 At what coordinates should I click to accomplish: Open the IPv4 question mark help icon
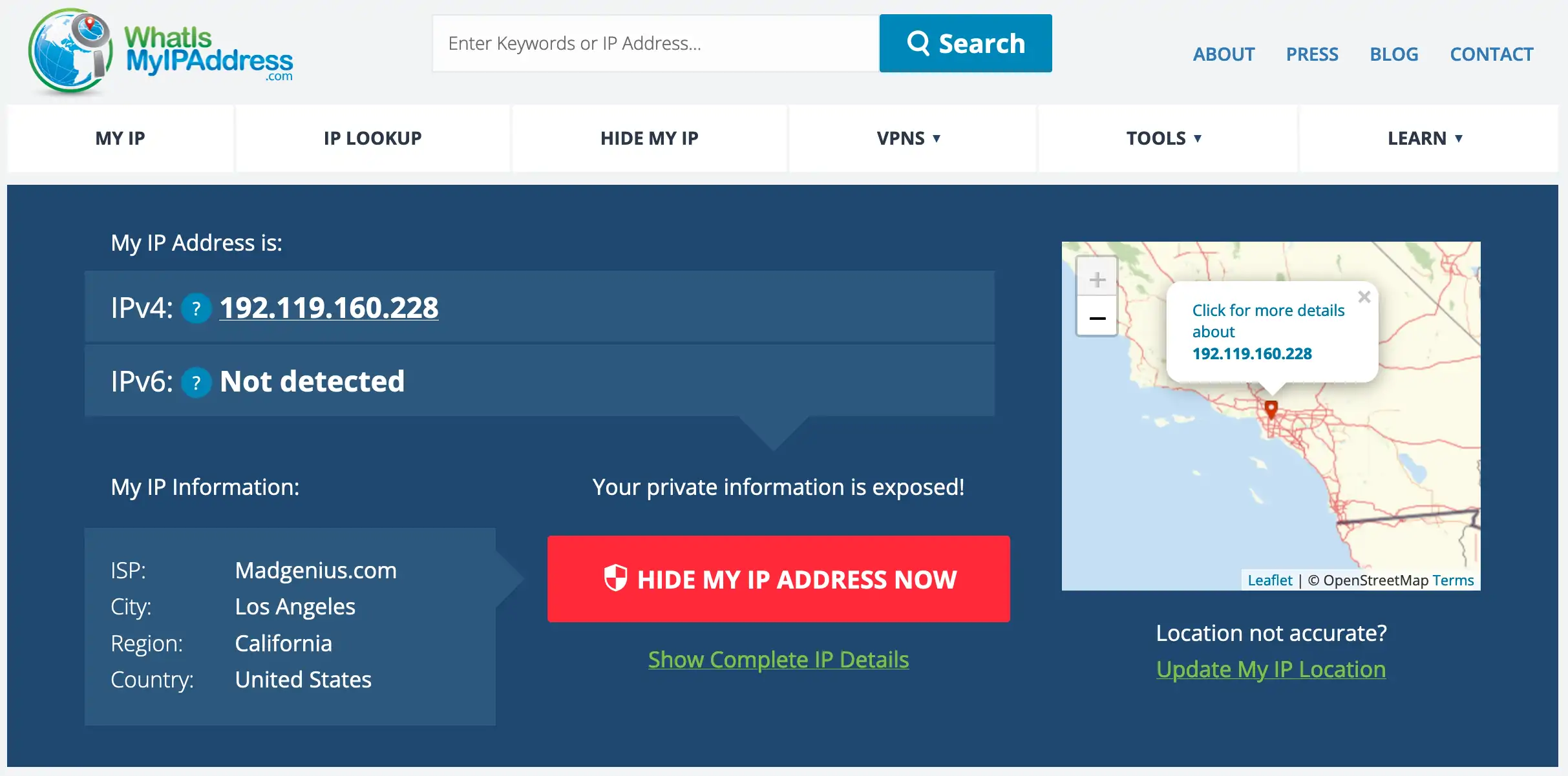pos(196,309)
